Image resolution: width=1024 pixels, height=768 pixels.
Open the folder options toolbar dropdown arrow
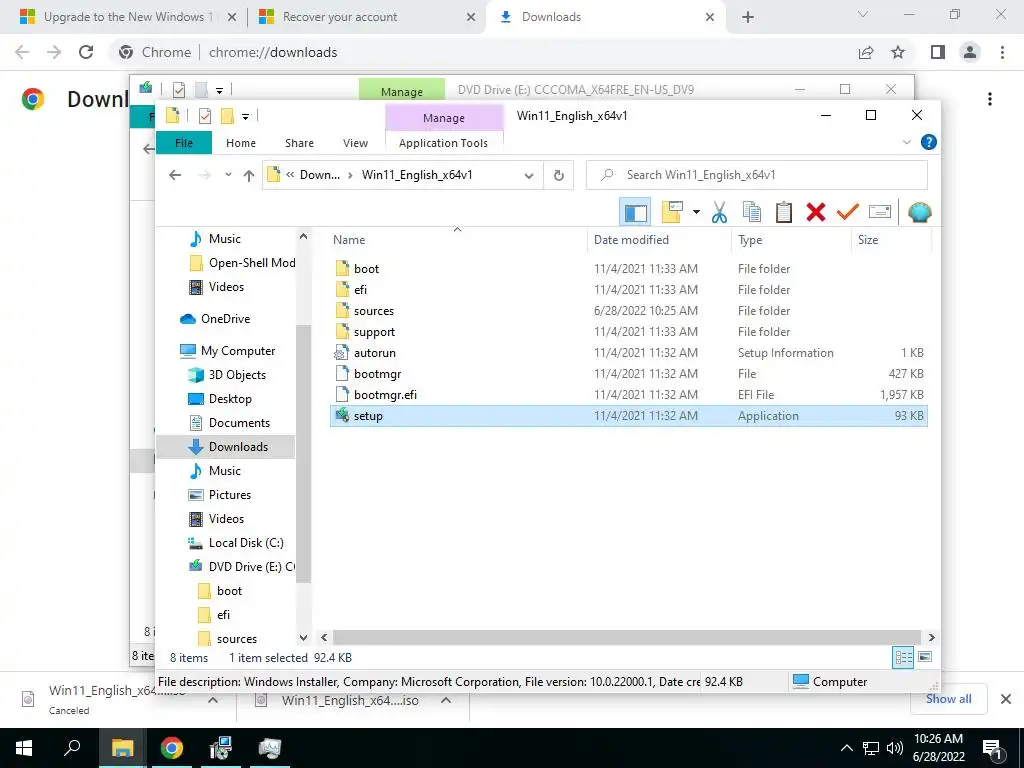[x=696, y=212]
